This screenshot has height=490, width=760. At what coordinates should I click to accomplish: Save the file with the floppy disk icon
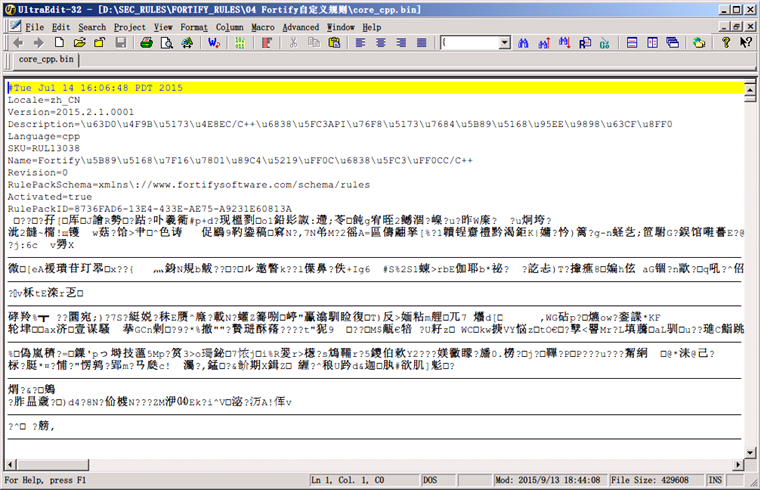click(x=121, y=43)
